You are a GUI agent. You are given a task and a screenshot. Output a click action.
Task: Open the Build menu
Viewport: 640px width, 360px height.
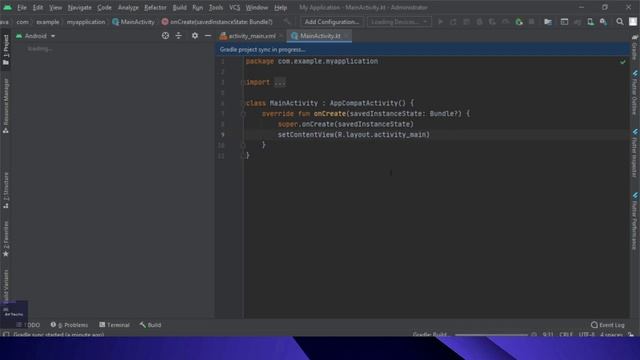tap(180, 7)
